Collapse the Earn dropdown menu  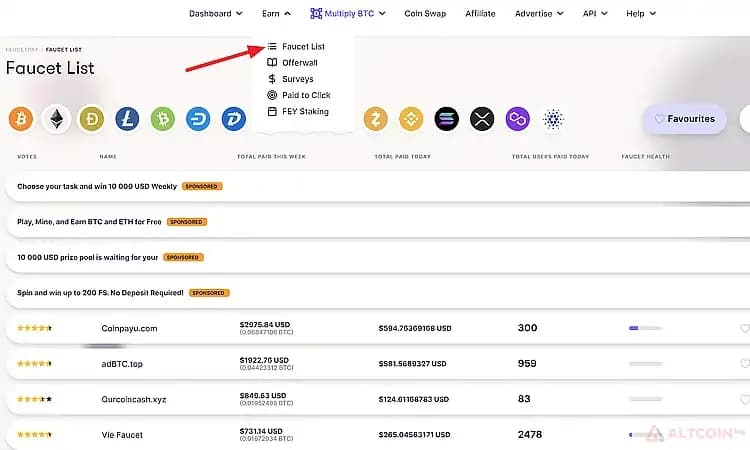[x=276, y=13]
